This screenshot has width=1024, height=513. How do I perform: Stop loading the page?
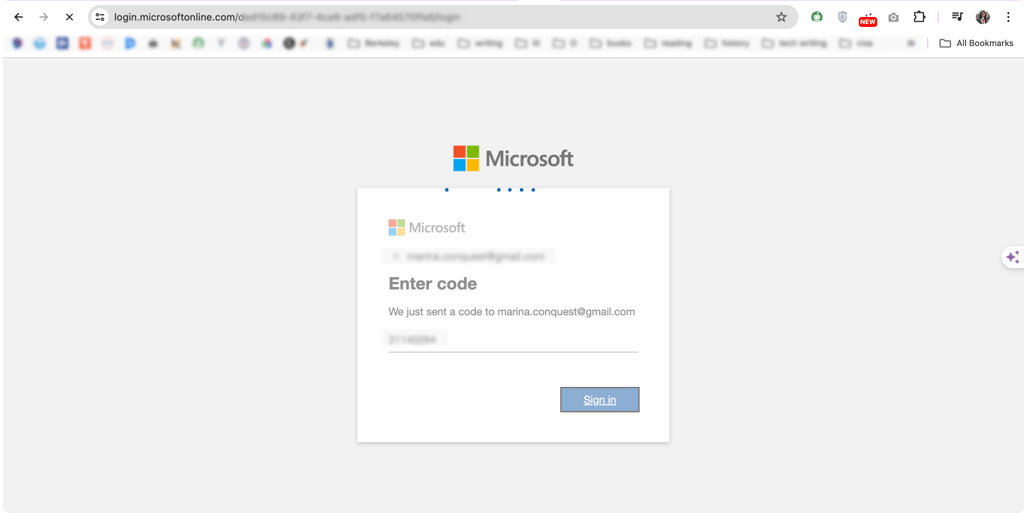click(69, 17)
